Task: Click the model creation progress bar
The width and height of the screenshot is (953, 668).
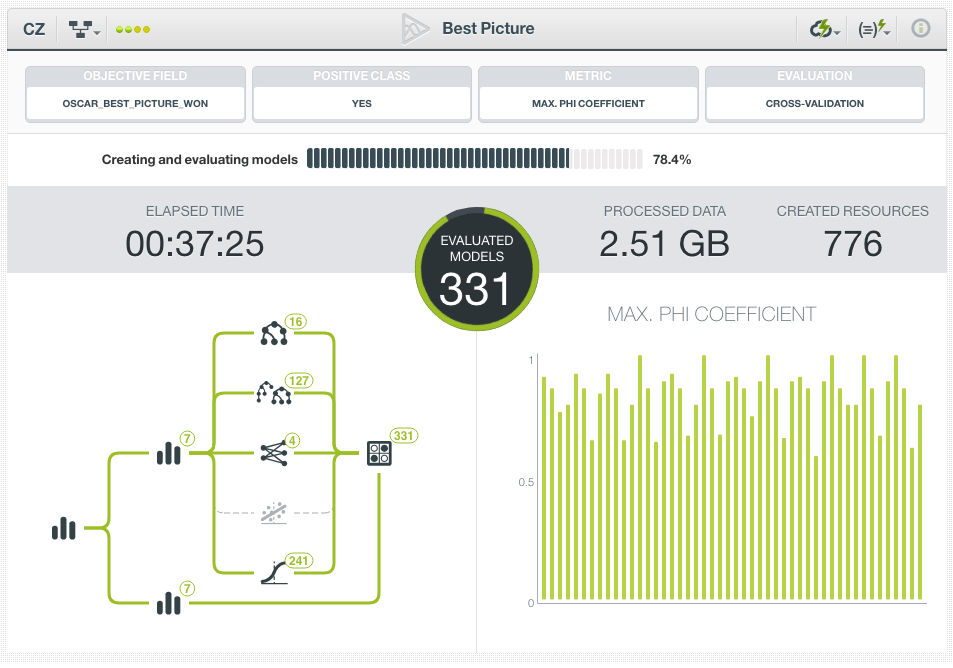Action: [475, 159]
